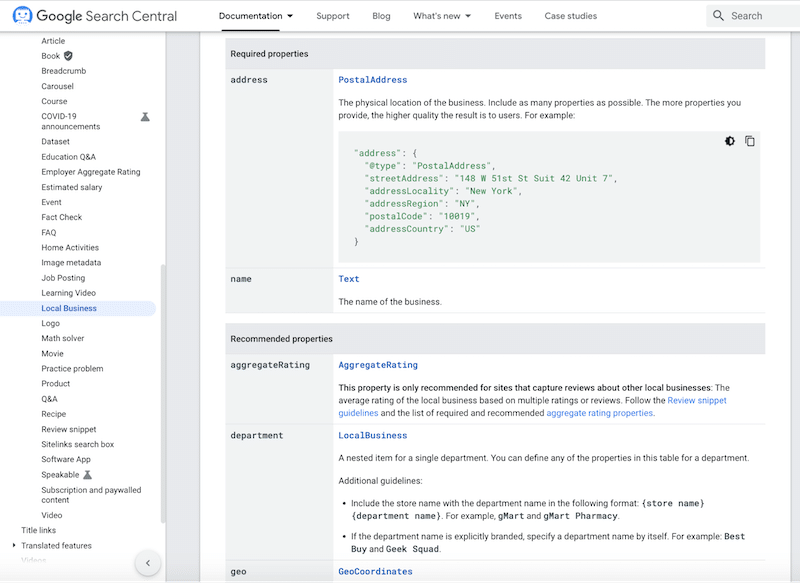800x583 pixels.
Task: Click the shield badge next to Book
Action: [69, 56]
